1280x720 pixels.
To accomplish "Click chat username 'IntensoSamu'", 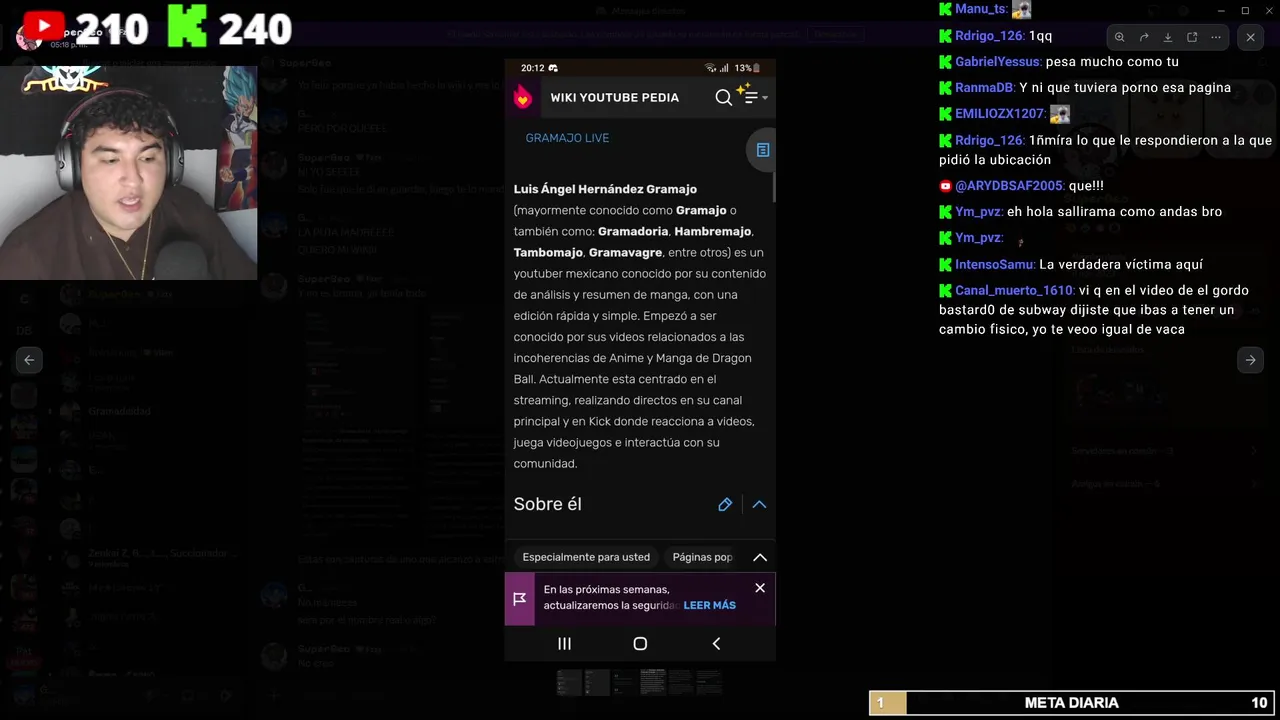I will click(994, 265).
